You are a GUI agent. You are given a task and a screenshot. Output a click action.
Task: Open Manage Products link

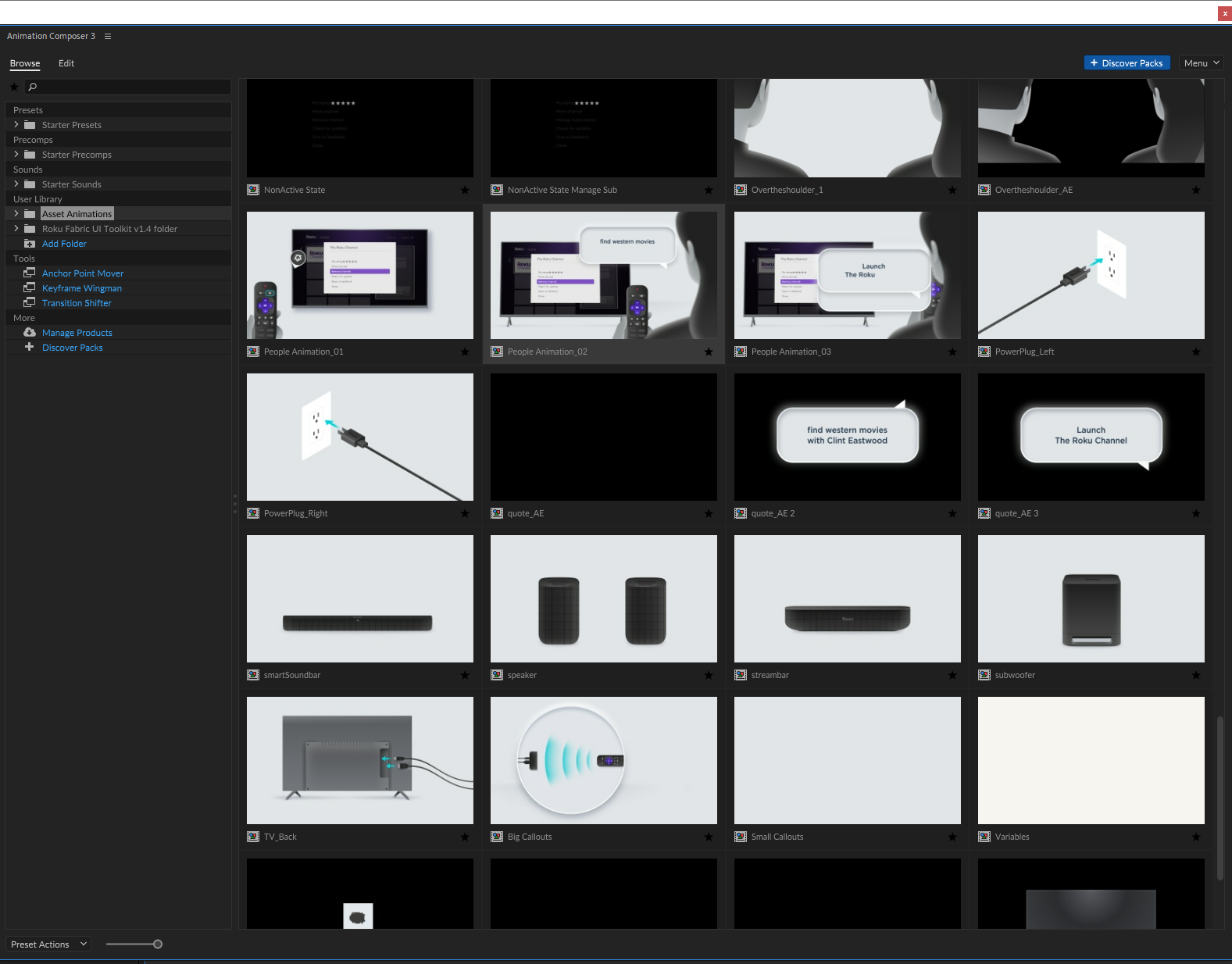pos(77,333)
